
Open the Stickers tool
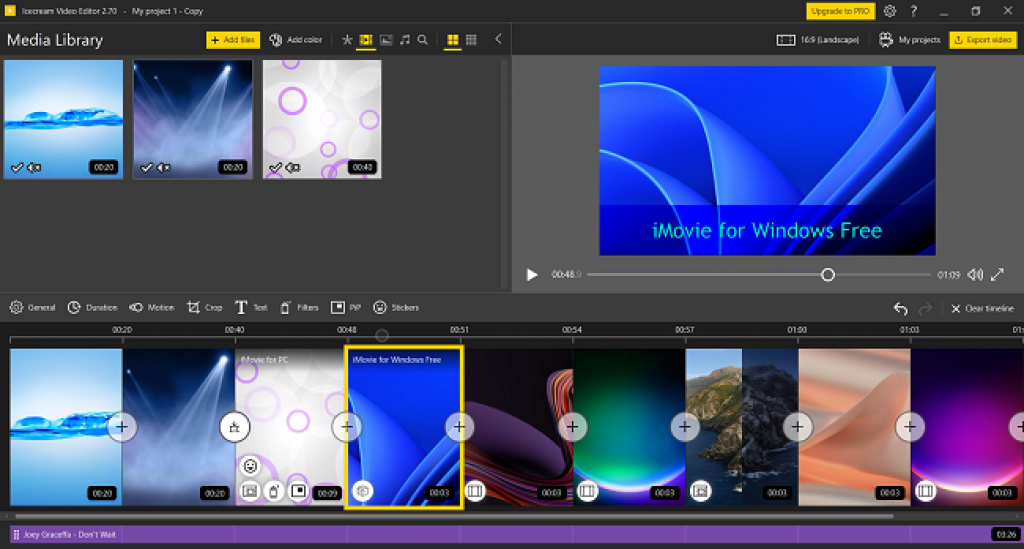point(396,307)
